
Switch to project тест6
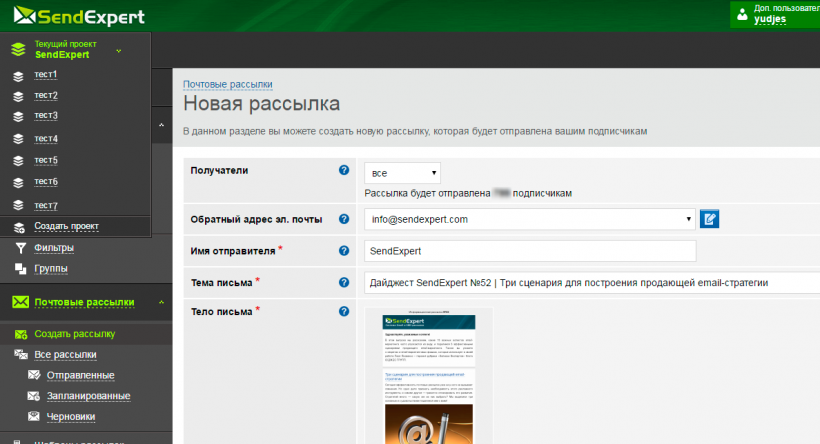[46, 181]
